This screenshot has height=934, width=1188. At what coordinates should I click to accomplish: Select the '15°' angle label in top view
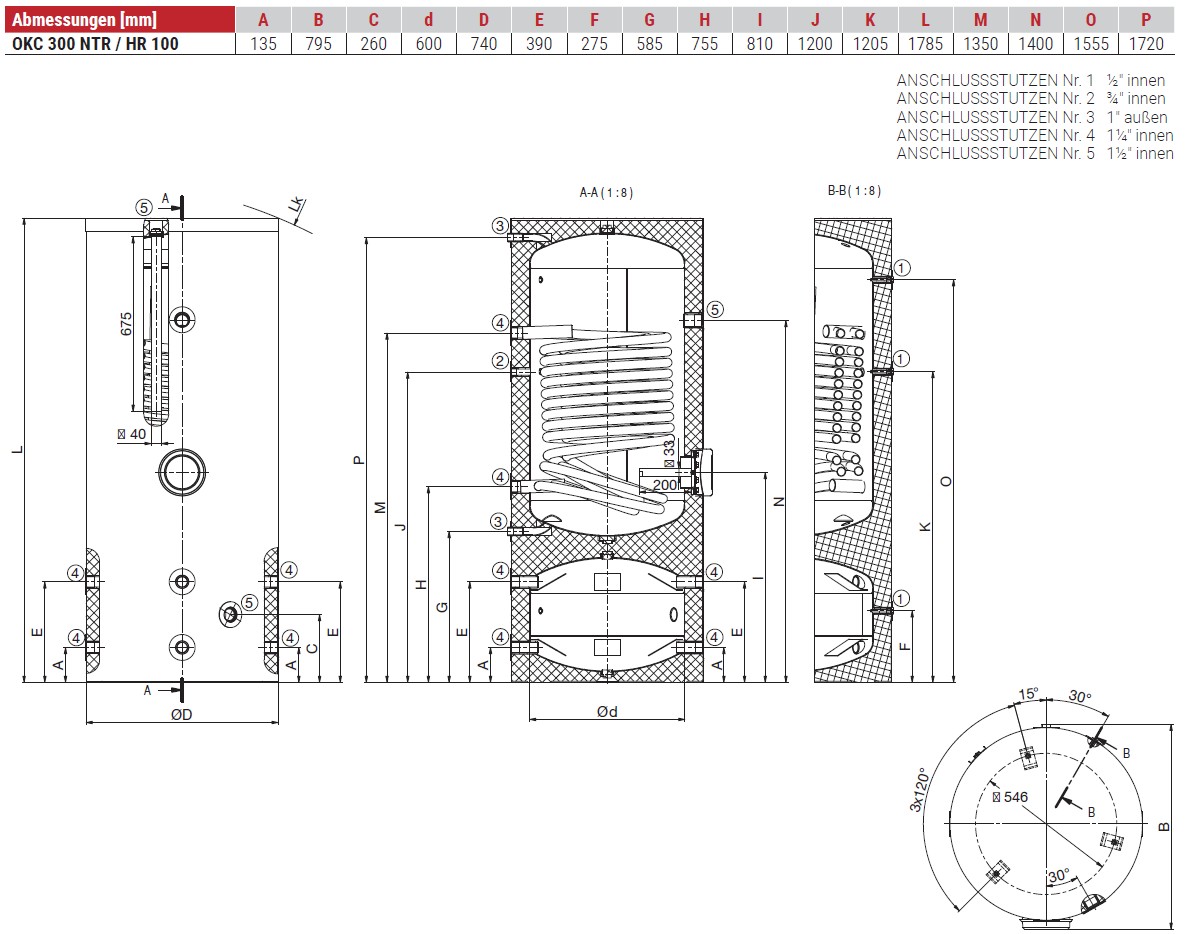(x=1028, y=694)
